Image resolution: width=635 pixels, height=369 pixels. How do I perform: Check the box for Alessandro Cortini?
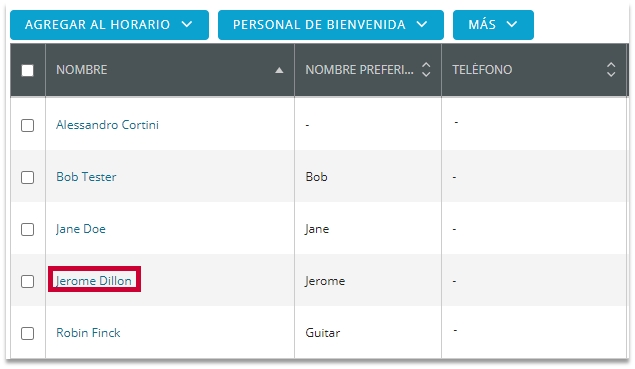[x=28, y=126]
